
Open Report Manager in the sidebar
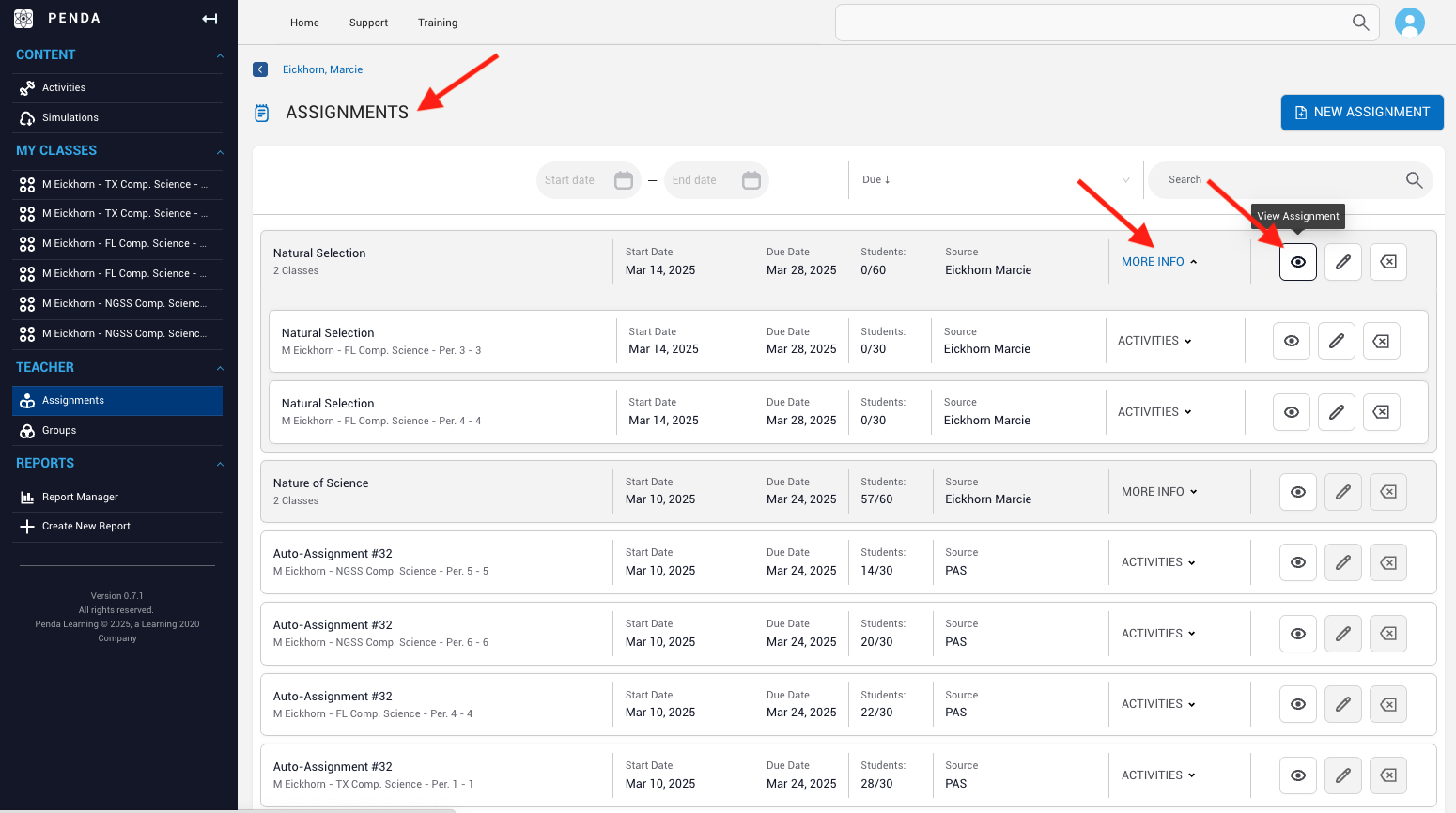tap(80, 498)
